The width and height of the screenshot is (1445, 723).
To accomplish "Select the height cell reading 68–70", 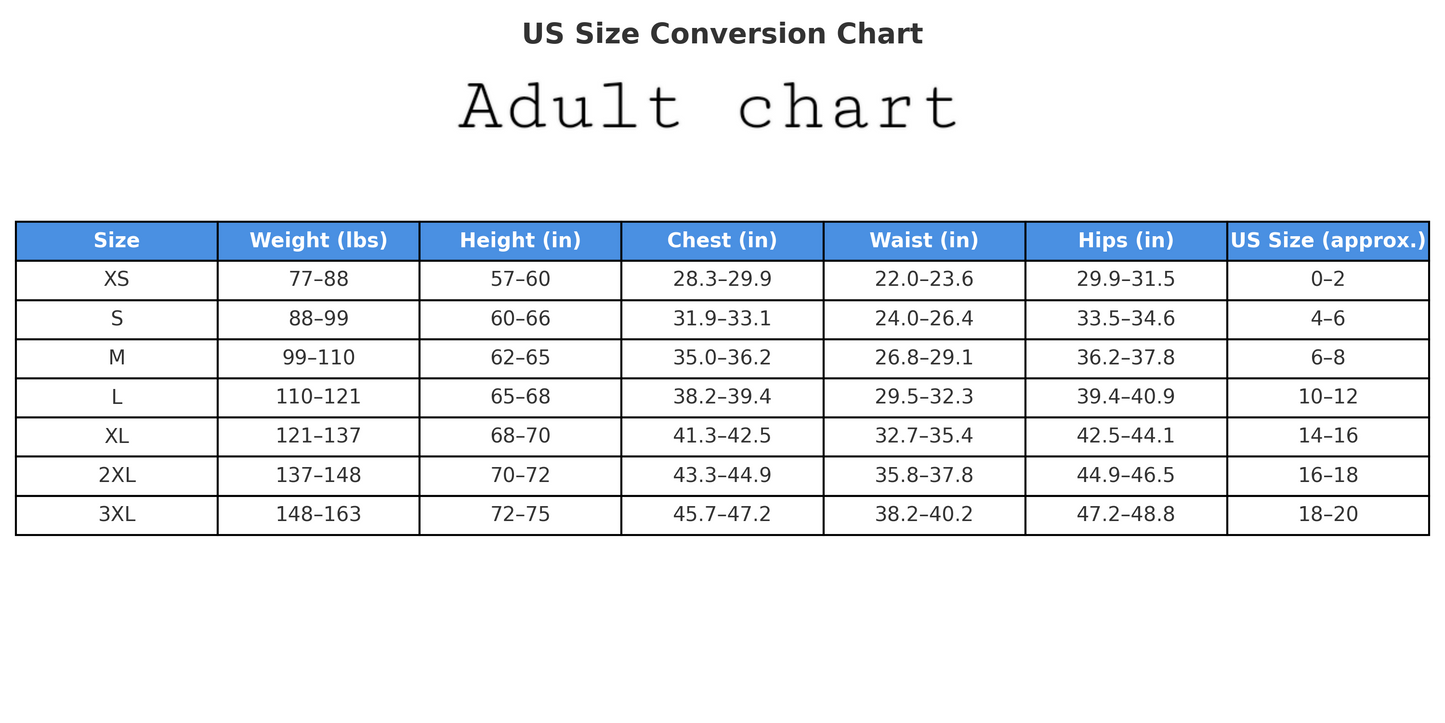I will [520, 437].
